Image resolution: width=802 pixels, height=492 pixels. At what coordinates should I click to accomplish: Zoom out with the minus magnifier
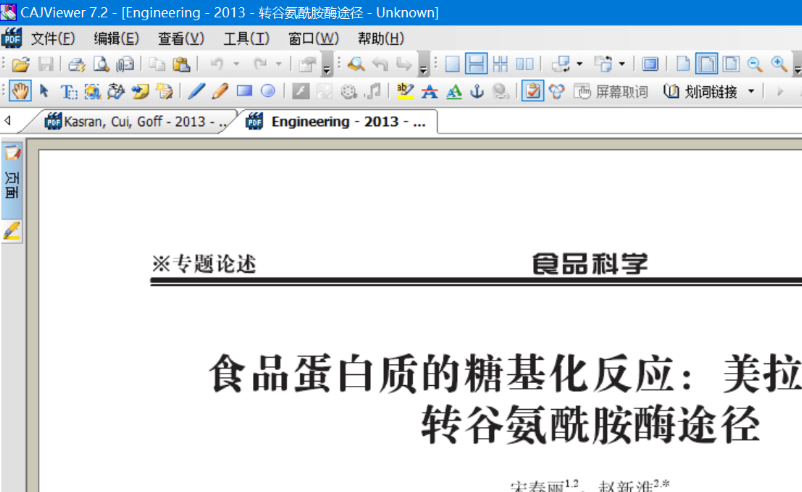point(755,64)
